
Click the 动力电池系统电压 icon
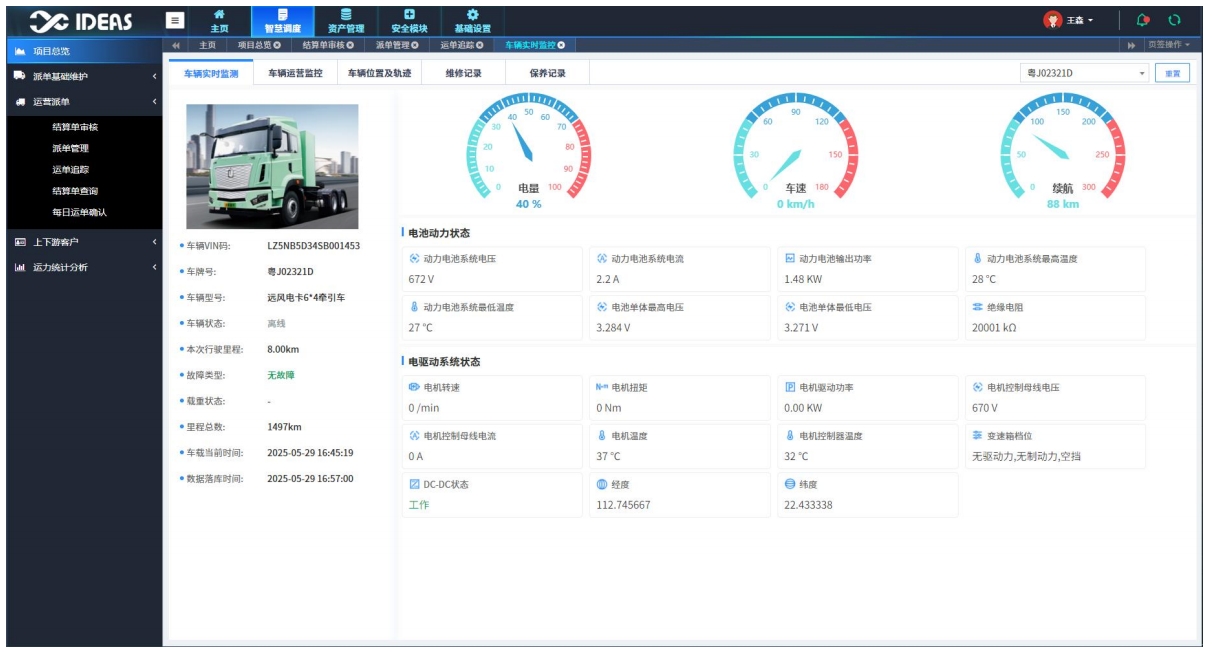[414, 259]
